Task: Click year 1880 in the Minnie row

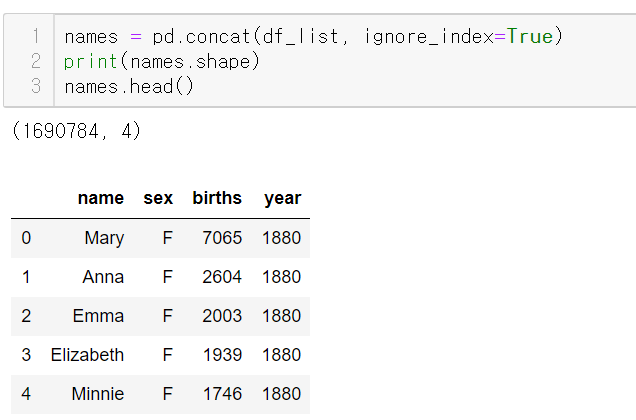Action: coord(281,394)
